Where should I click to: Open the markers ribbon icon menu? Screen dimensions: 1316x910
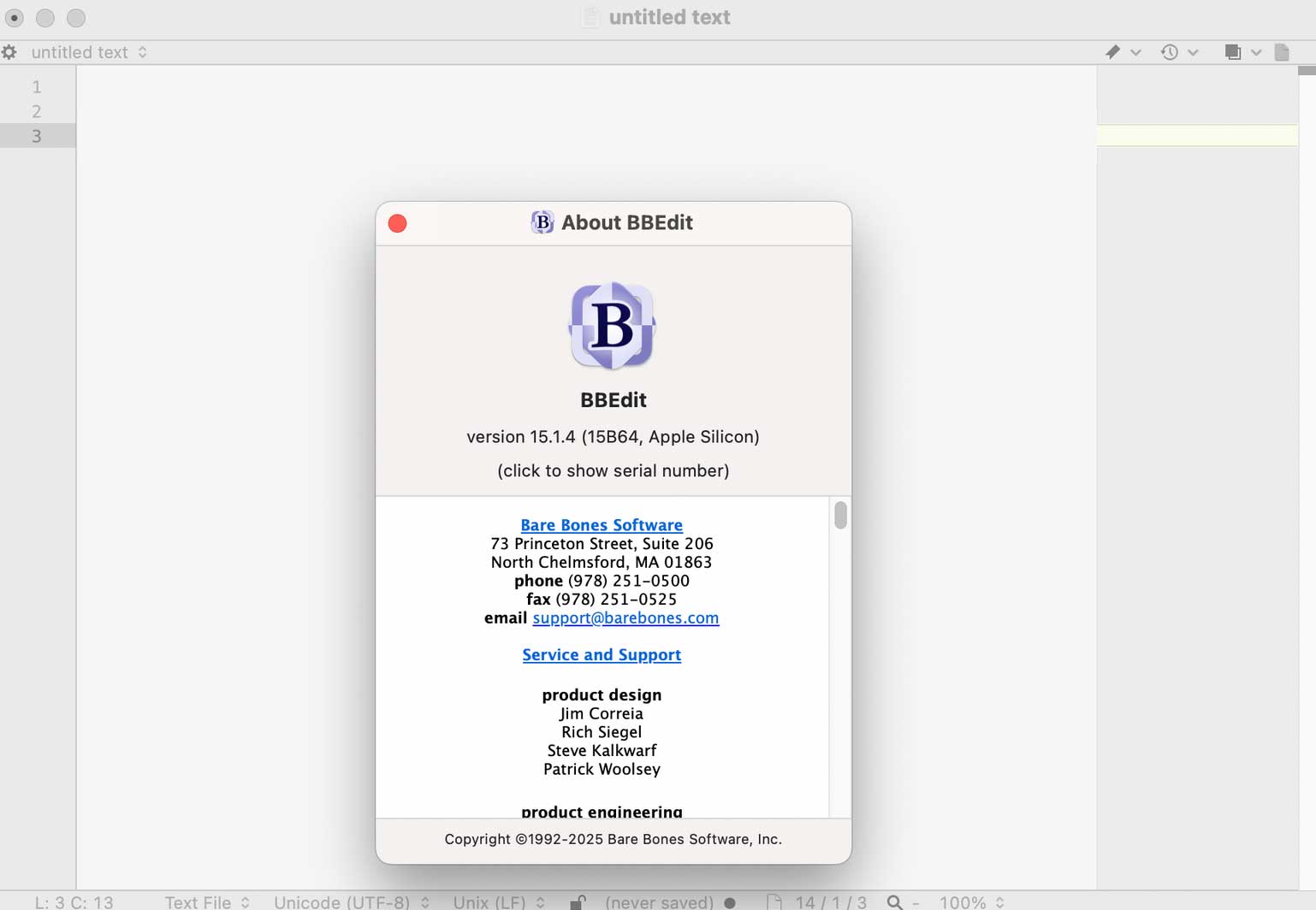(x=1112, y=52)
